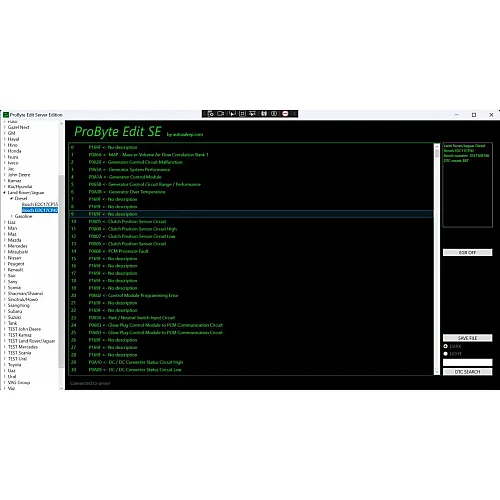Screen dimensions: 500x500
Task: Select DTC row 12 Clutch Position Sensor Circuit Low
Action: coord(251,236)
